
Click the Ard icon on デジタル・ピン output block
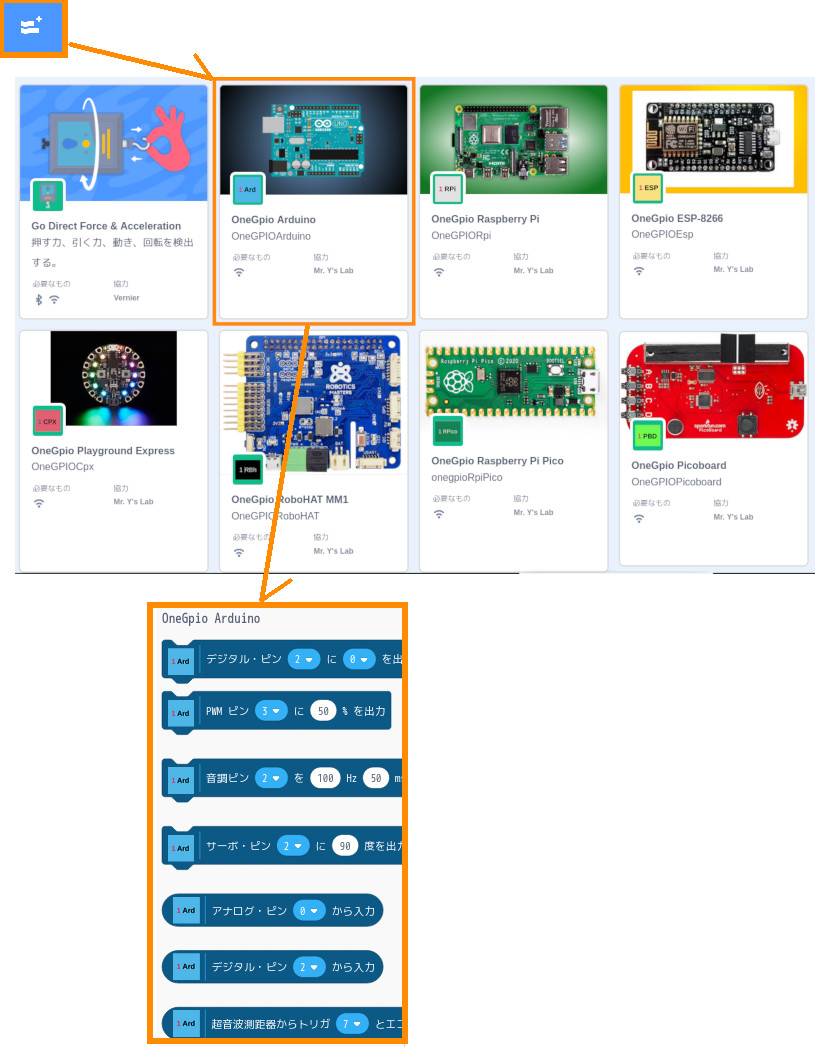(180, 660)
